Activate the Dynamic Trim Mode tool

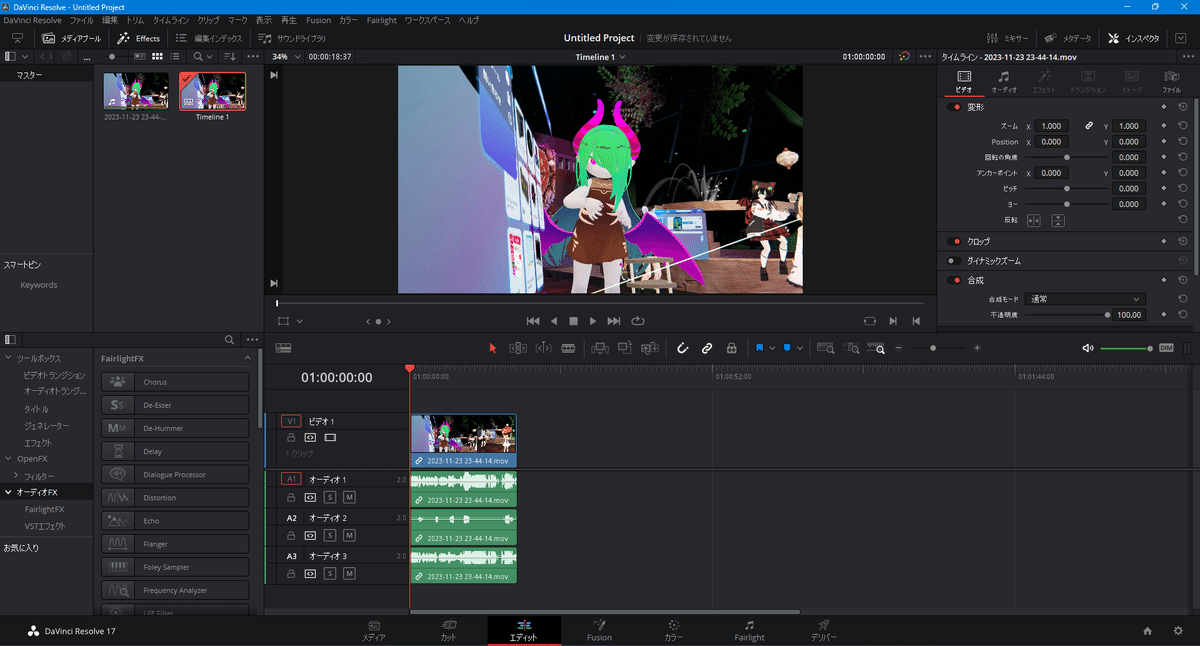543,348
